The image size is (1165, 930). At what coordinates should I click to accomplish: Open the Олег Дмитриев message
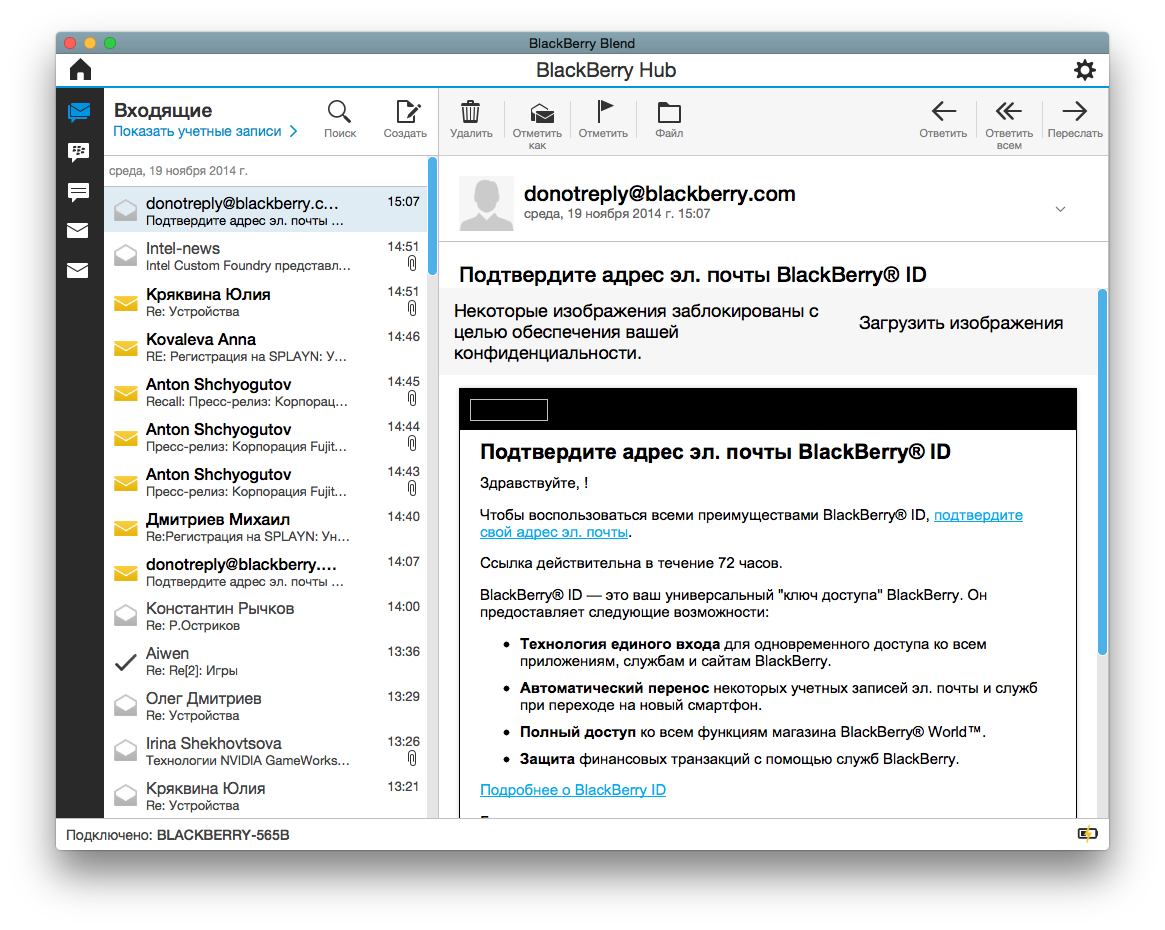point(266,706)
